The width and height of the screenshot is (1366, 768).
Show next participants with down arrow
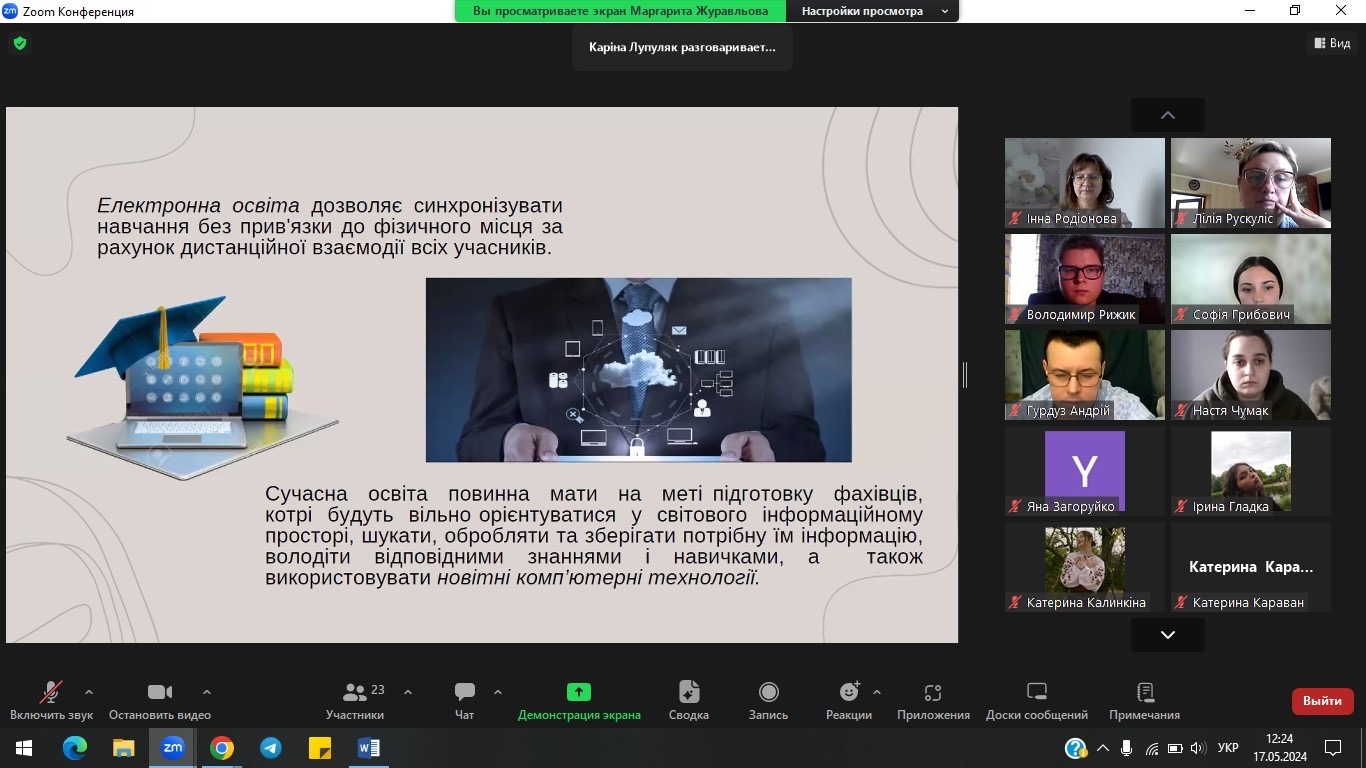tap(1167, 634)
